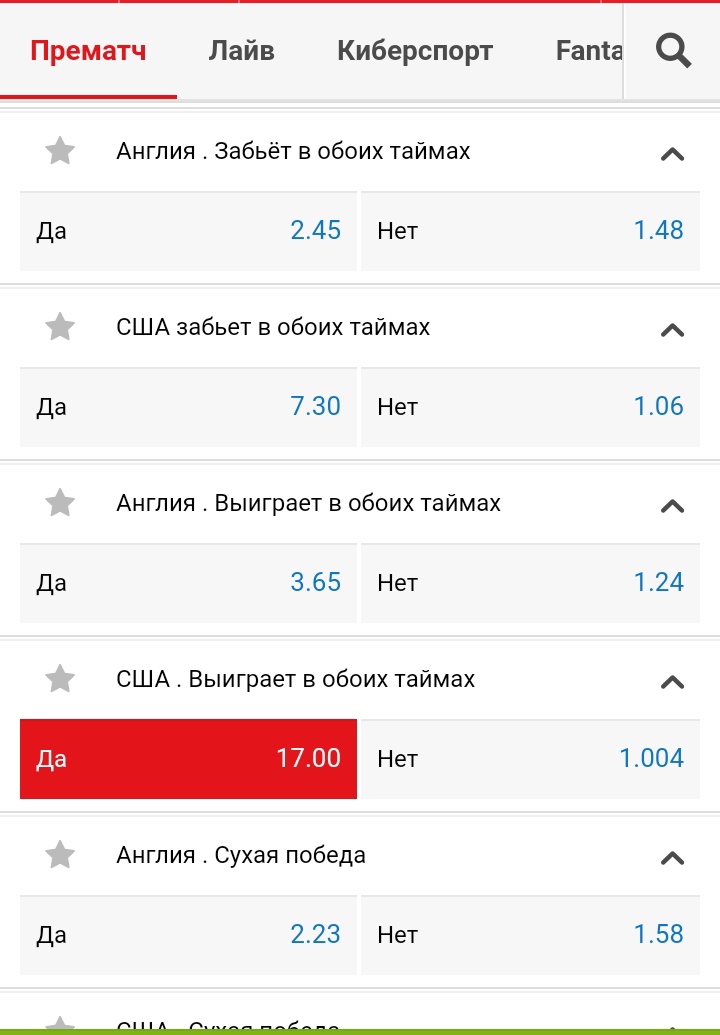Favorite 'Англия . Забьёт в обоих таймах' star
This screenshot has height=1035, width=720.
click(x=60, y=150)
